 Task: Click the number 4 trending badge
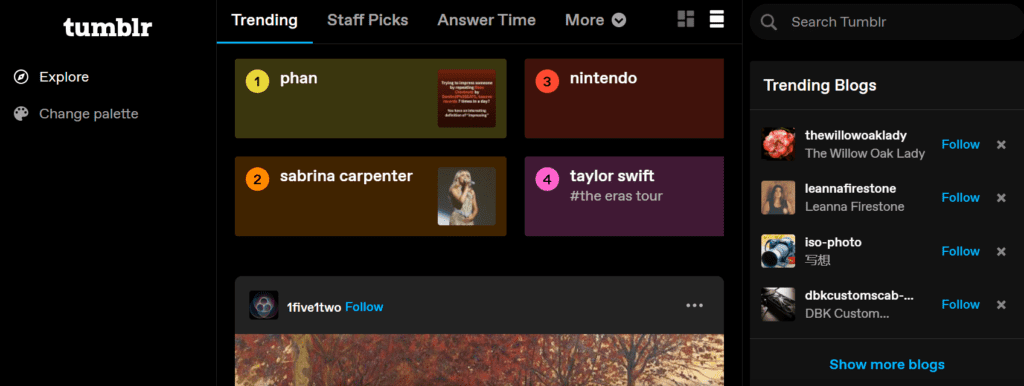click(547, 179)
